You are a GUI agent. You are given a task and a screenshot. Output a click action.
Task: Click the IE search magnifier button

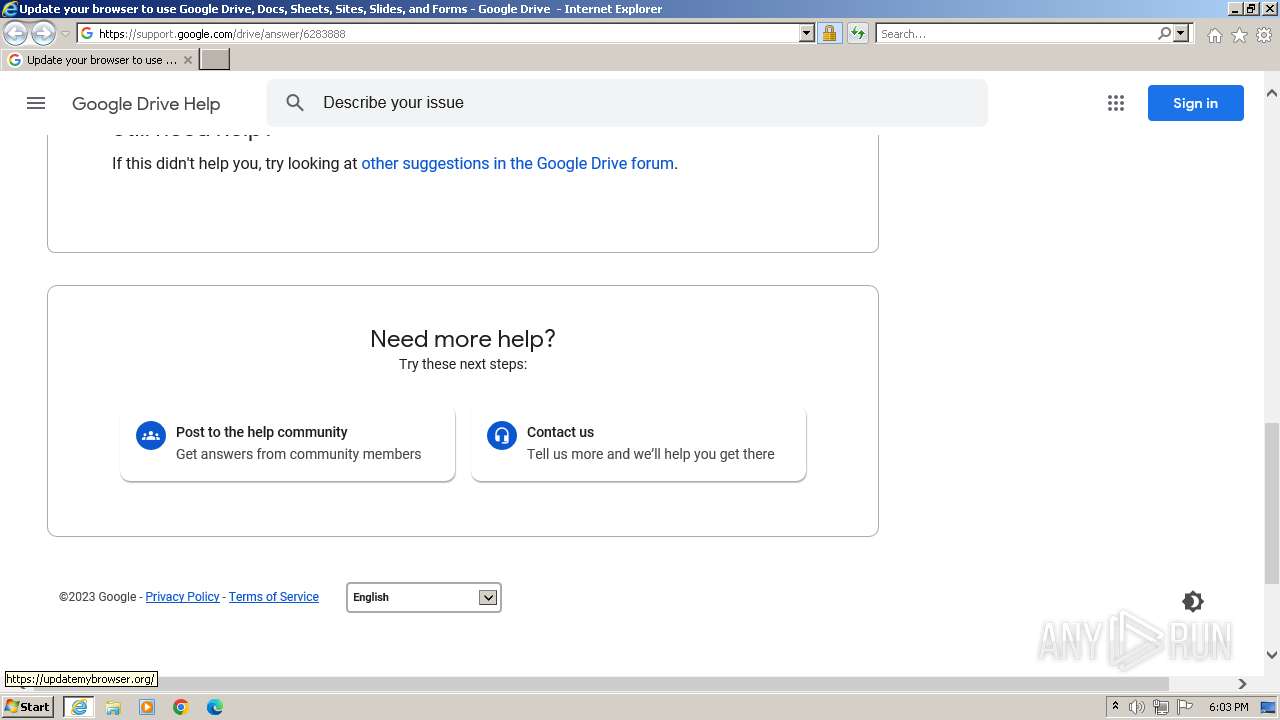coord(1164,34)
